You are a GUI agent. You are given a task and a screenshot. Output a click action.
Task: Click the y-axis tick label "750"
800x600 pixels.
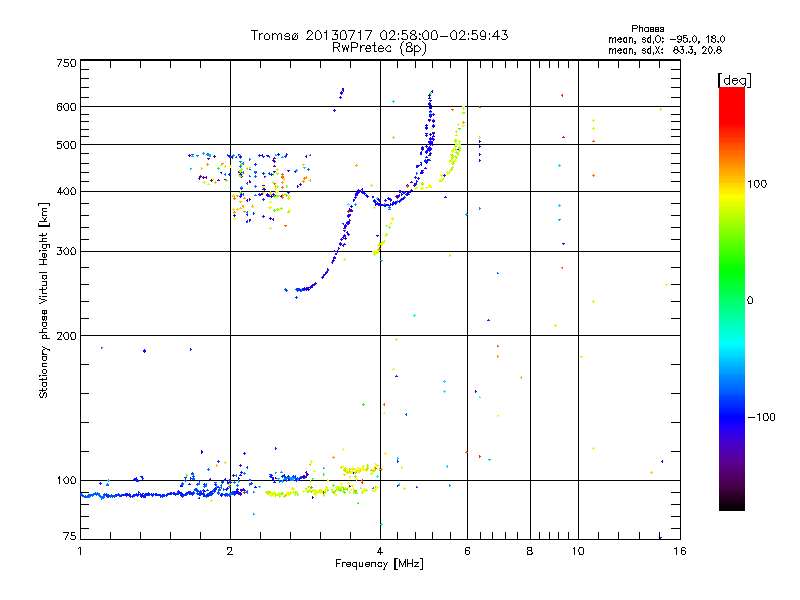pyautogui.click(x=67, y=63)
